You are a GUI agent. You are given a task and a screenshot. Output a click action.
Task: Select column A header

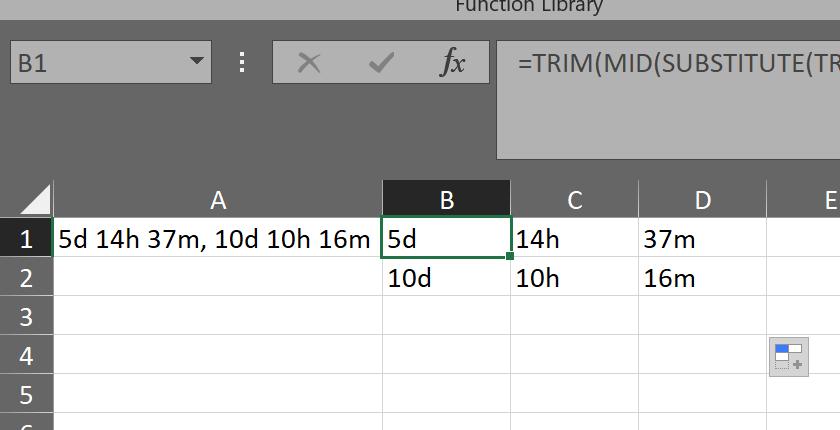click(218, 200)
